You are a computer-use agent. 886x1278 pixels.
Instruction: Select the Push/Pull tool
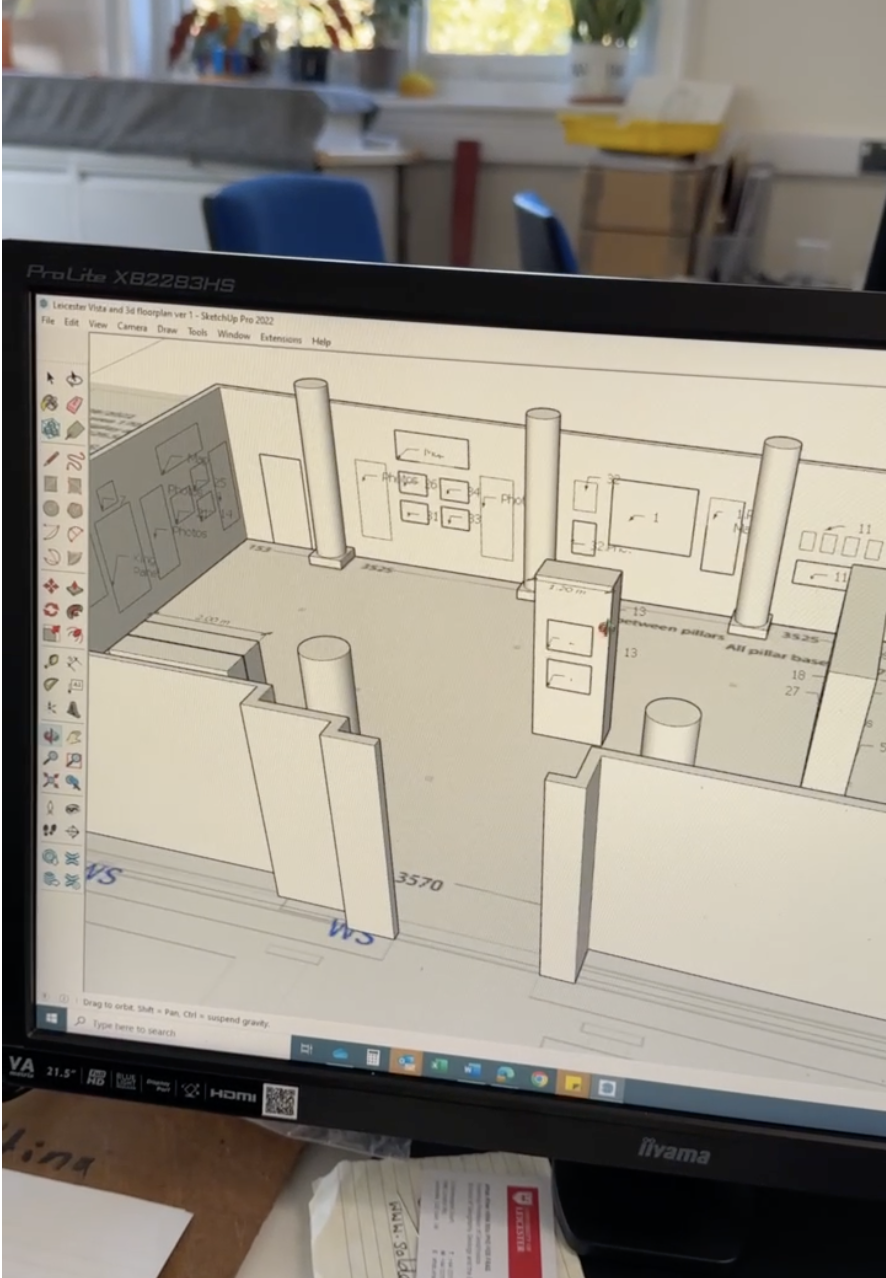(x=74, y=588)
